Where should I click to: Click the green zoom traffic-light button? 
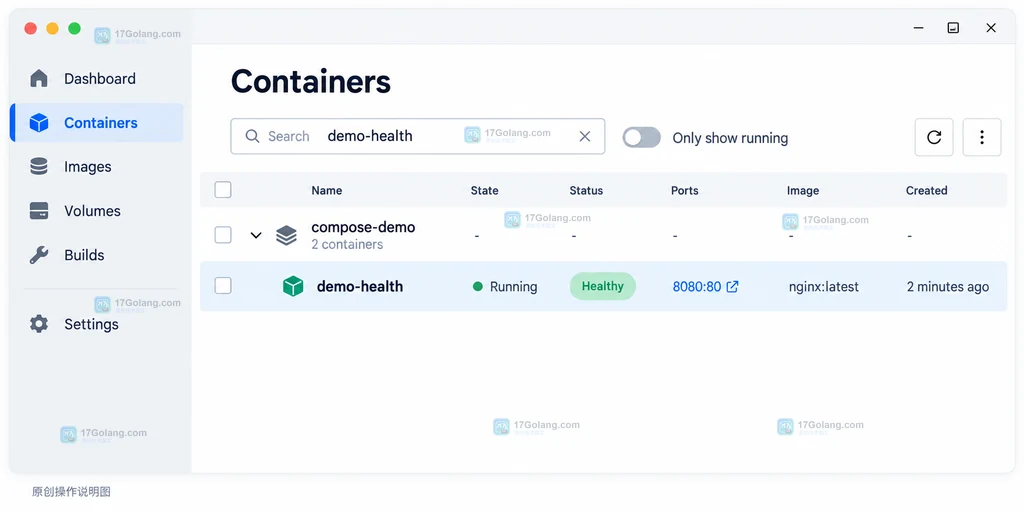74,28
